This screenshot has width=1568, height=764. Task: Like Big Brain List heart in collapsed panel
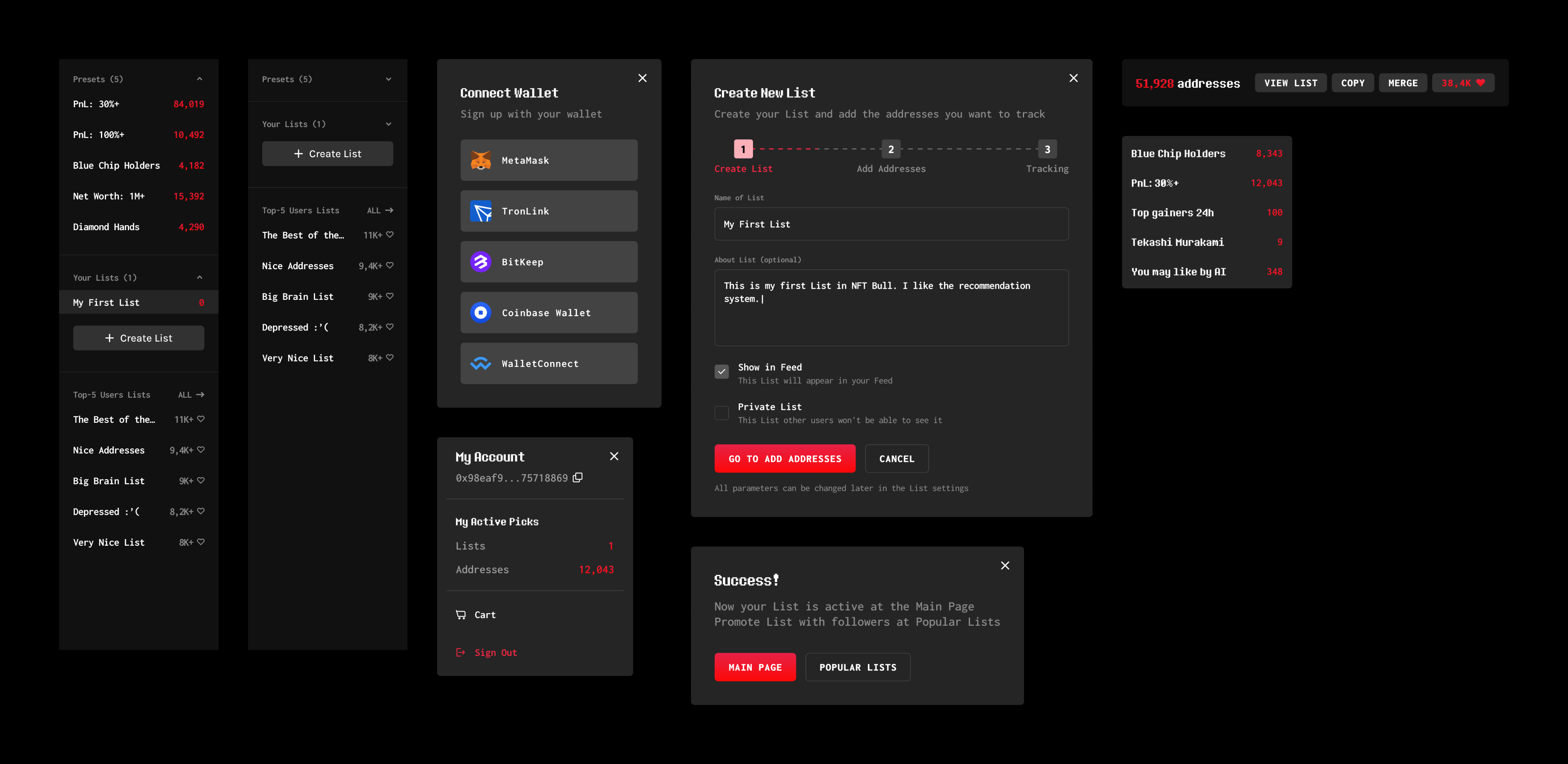390,296
